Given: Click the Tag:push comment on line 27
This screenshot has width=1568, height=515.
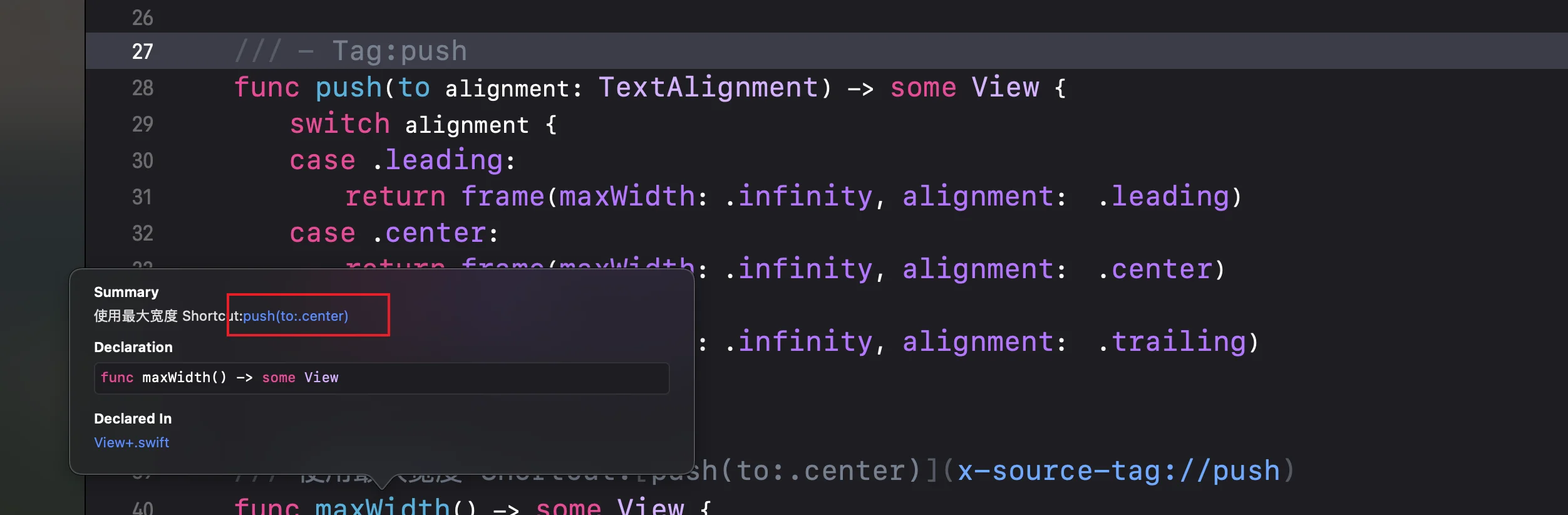Looking at the screenshot, I should (399, 51).
